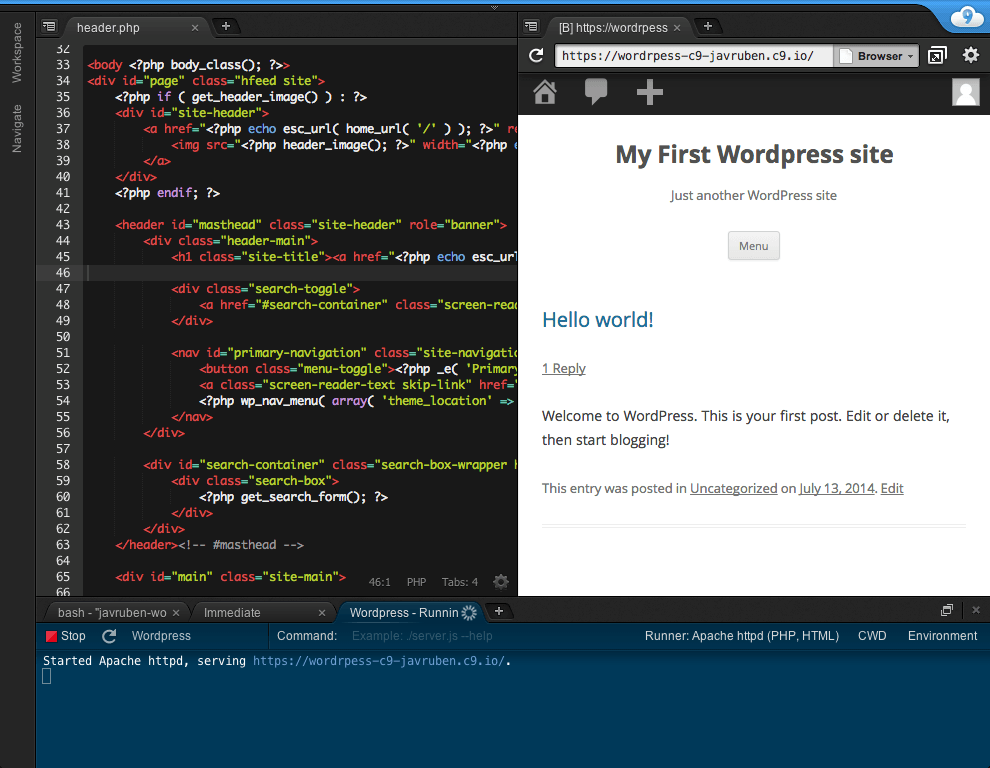Collapse the top menu bar arrow

tap(494, 8)
